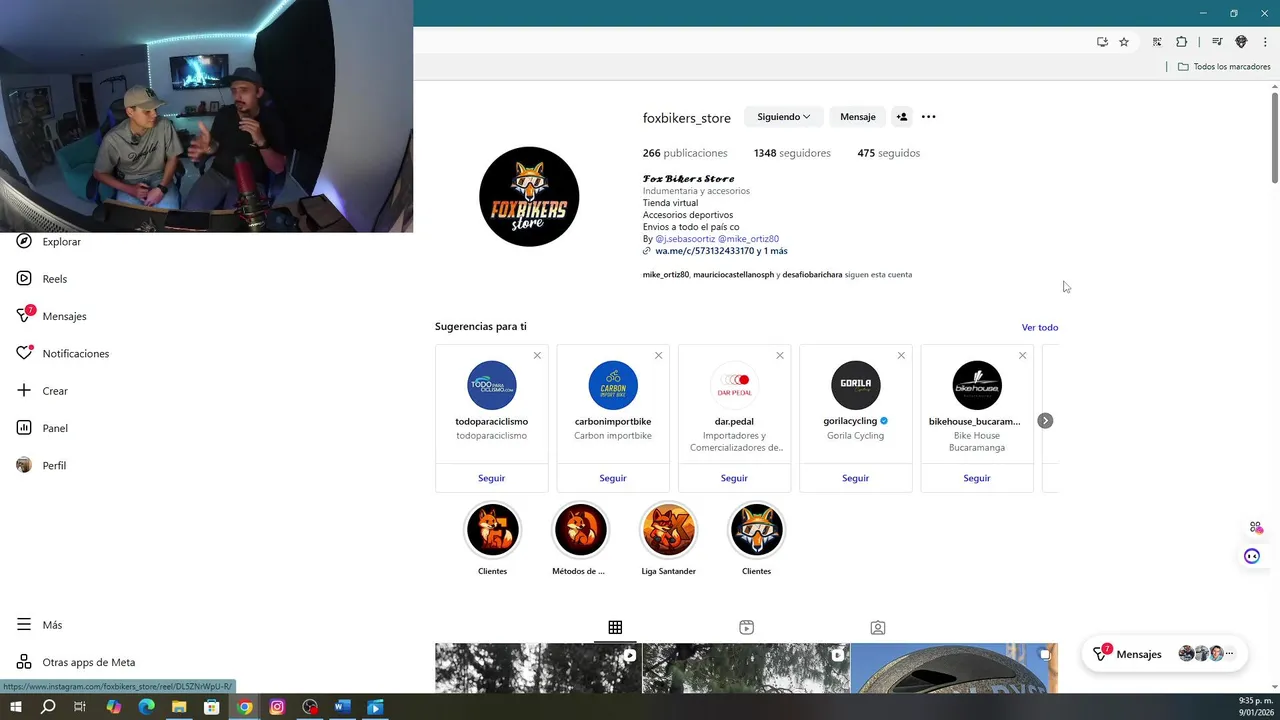1280x720 pixels.
Task: Select Crear in the sidebar
Action: pyautogui.click(x=42, y=391)
